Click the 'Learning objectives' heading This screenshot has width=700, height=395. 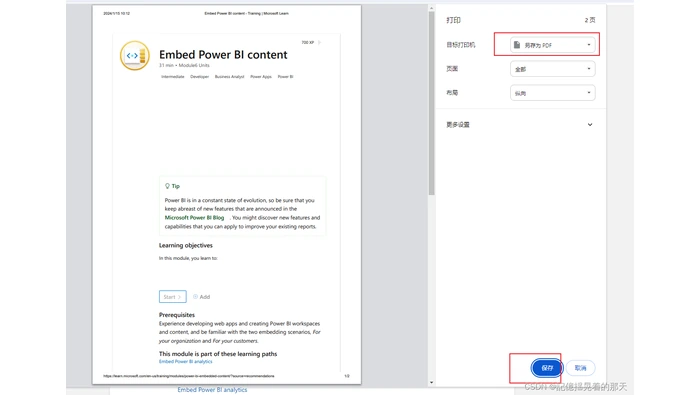point(186,245)
